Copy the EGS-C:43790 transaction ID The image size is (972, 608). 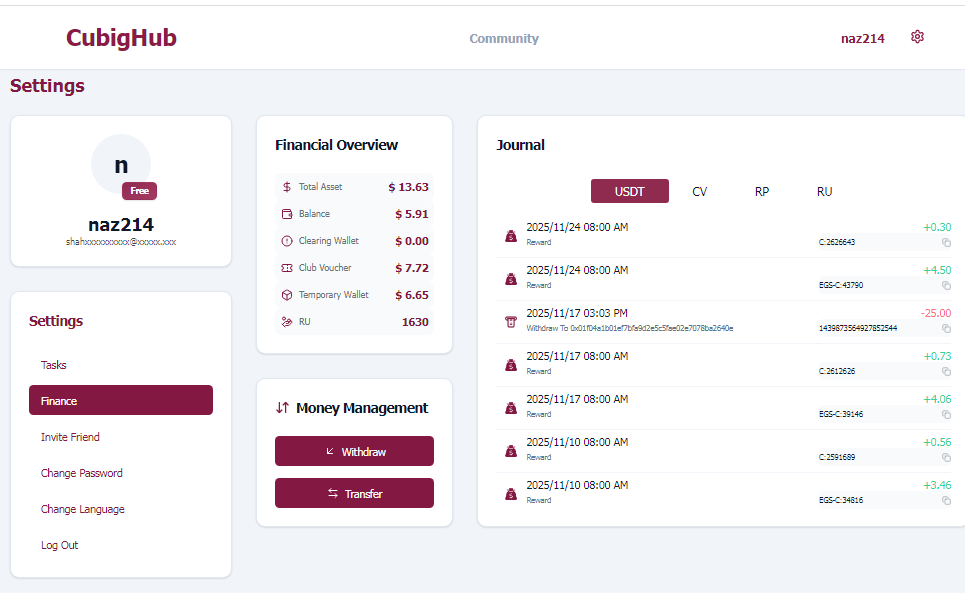(946, 285)
